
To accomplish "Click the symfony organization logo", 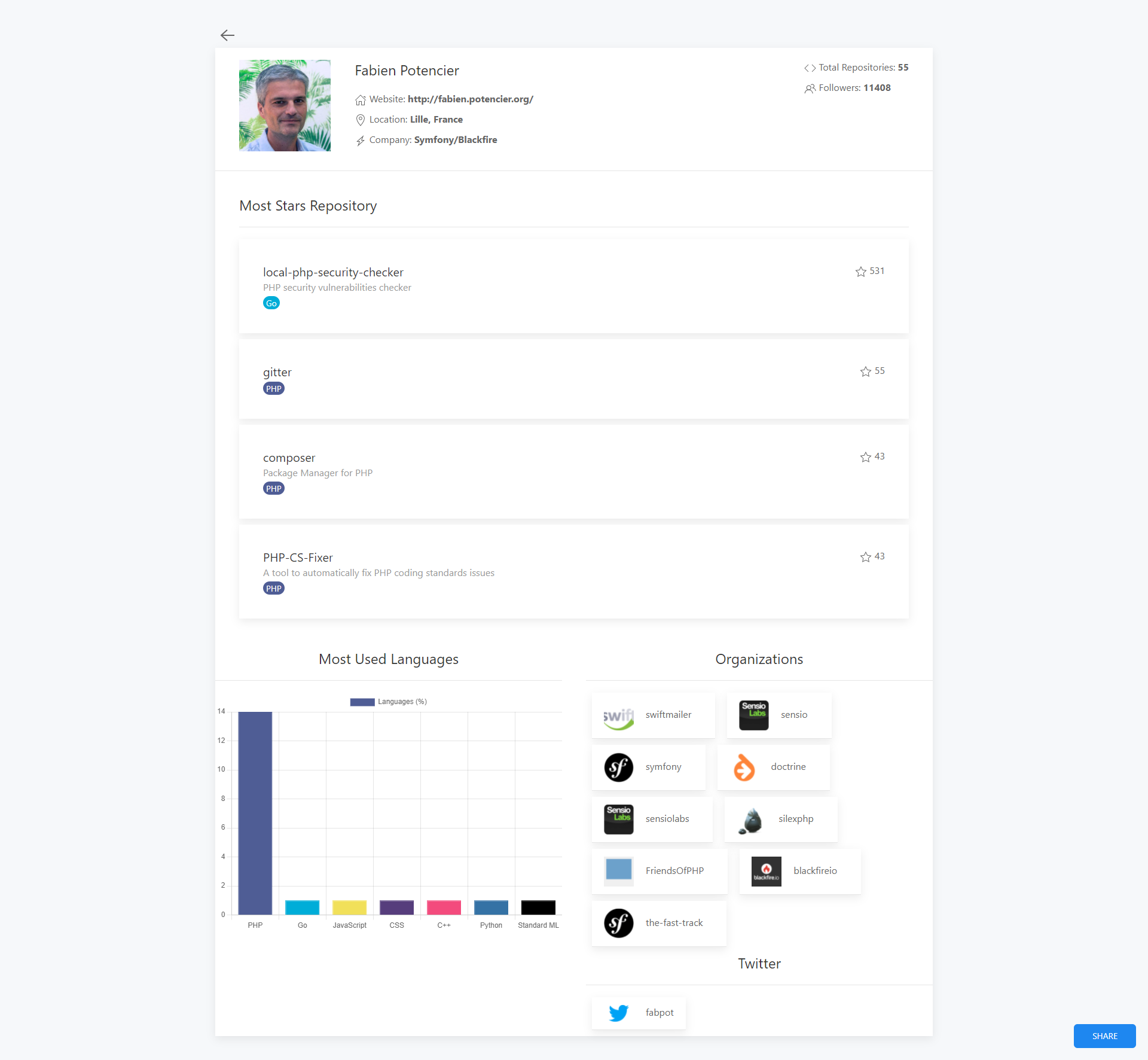I will click(618, 767).
